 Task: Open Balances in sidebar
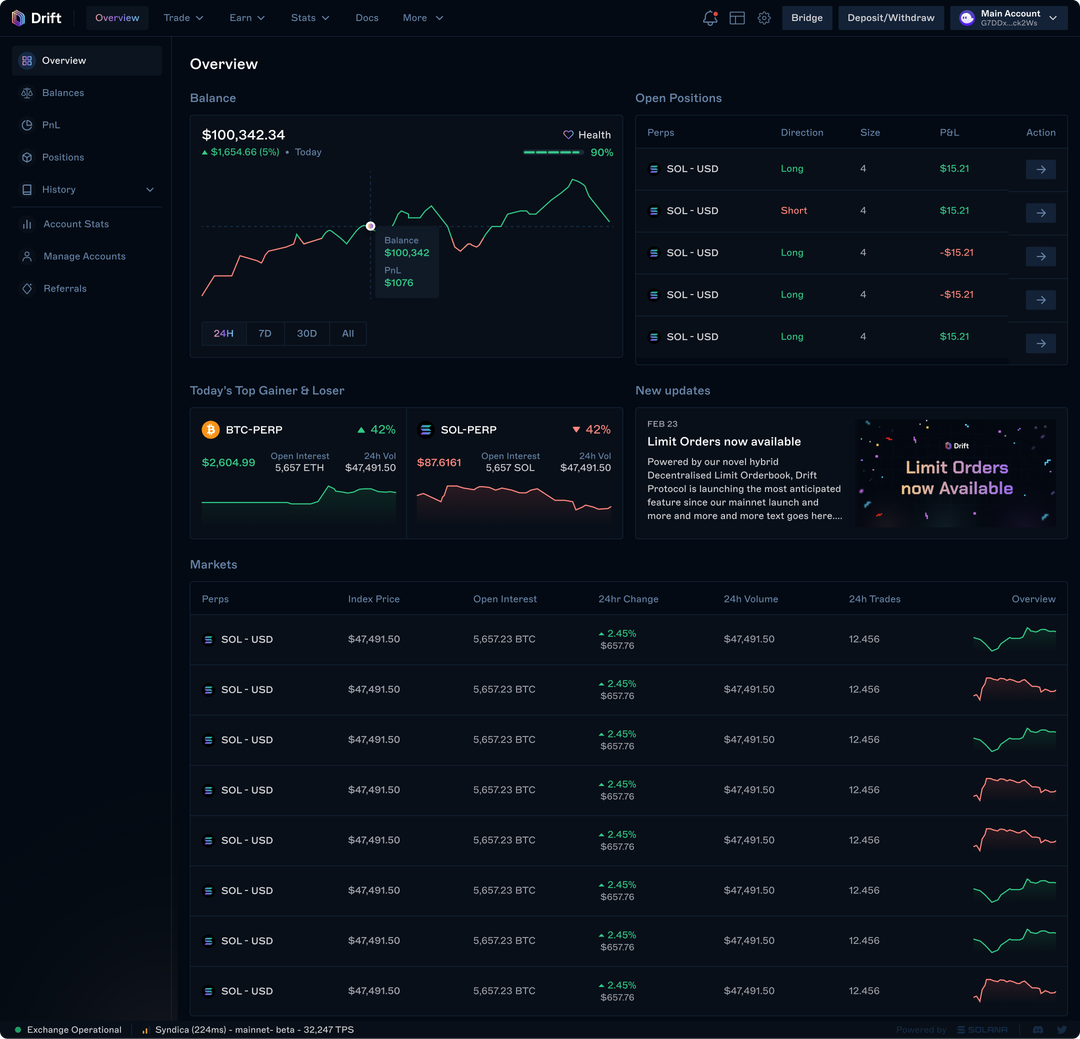[87, 93]
